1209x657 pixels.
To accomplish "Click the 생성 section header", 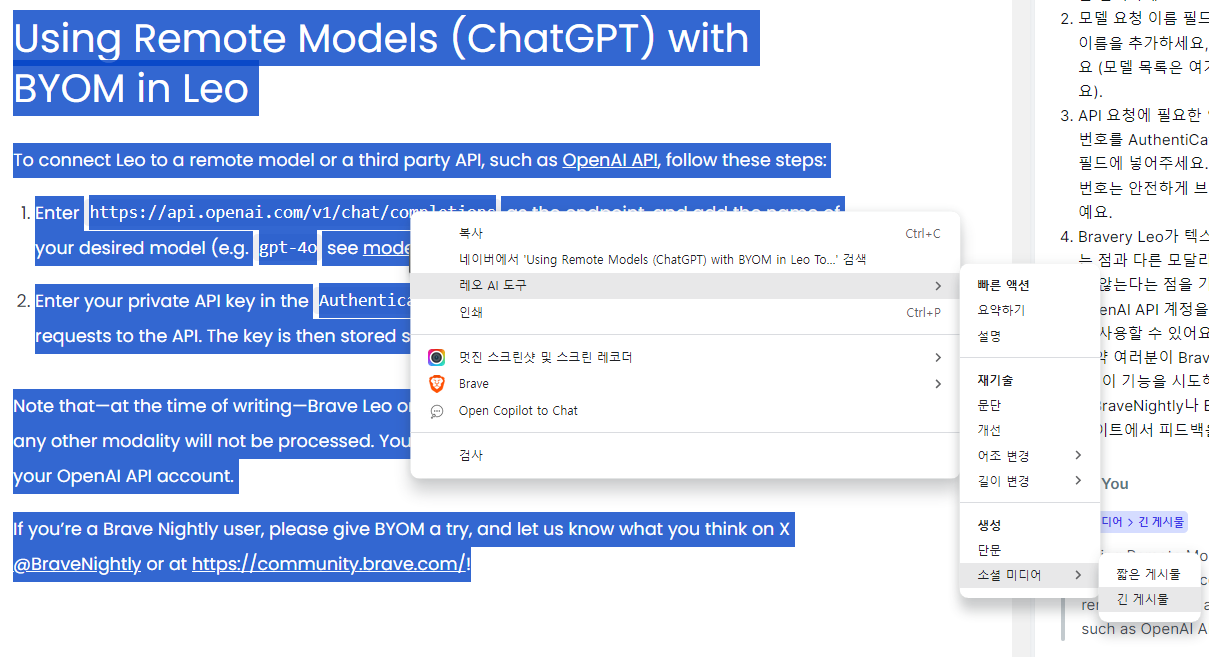I will [x=989, y=525].
